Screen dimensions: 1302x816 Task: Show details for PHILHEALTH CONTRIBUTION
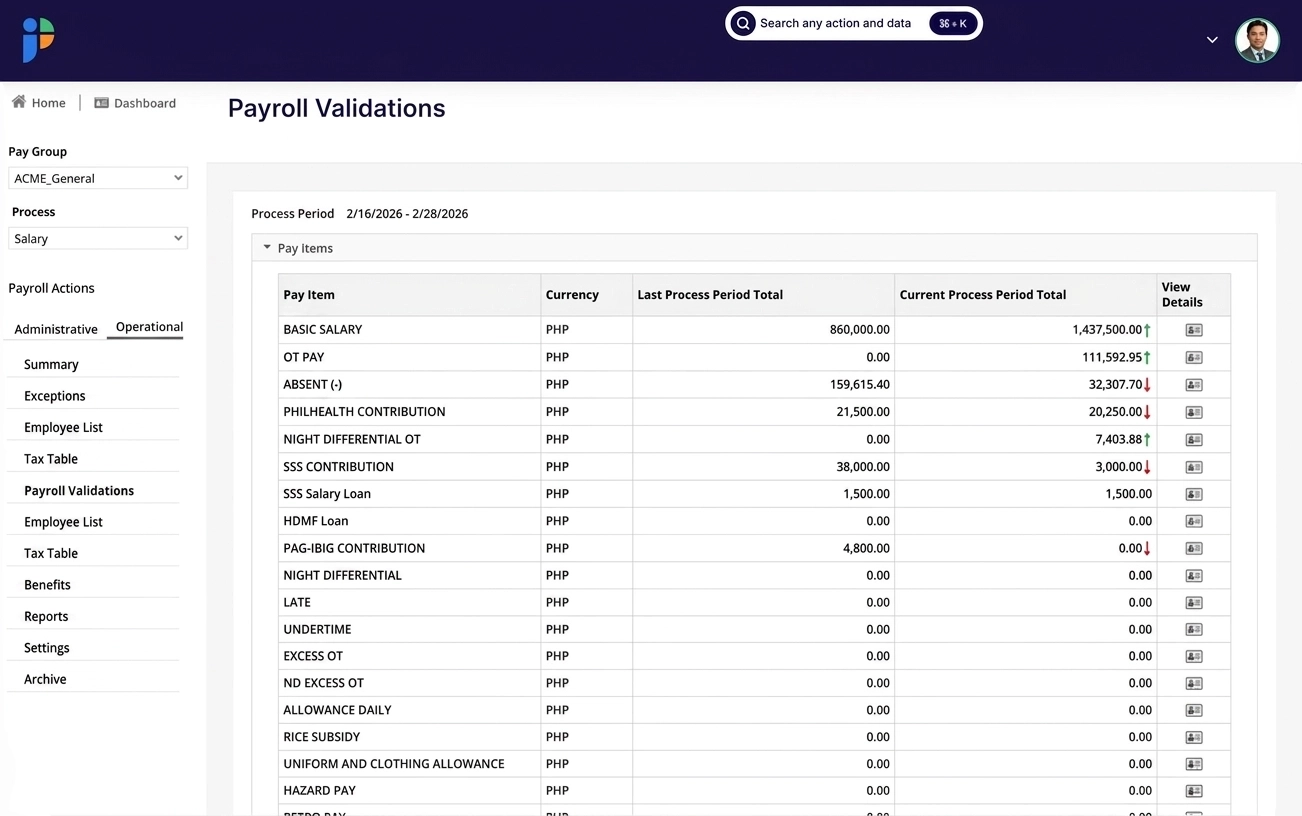point(1193,412)
